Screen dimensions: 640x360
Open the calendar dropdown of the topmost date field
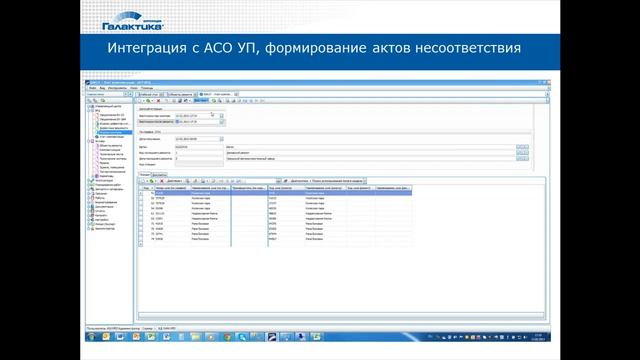[222, 116]
